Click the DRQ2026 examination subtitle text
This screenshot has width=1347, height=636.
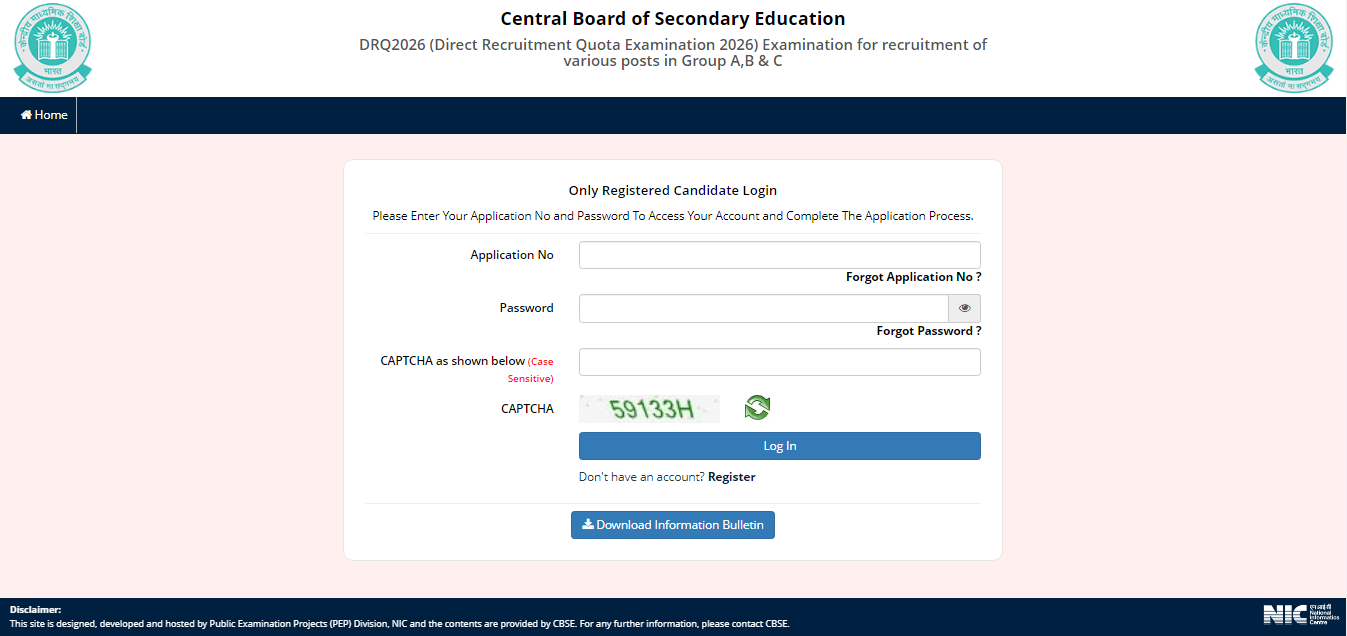672,52
